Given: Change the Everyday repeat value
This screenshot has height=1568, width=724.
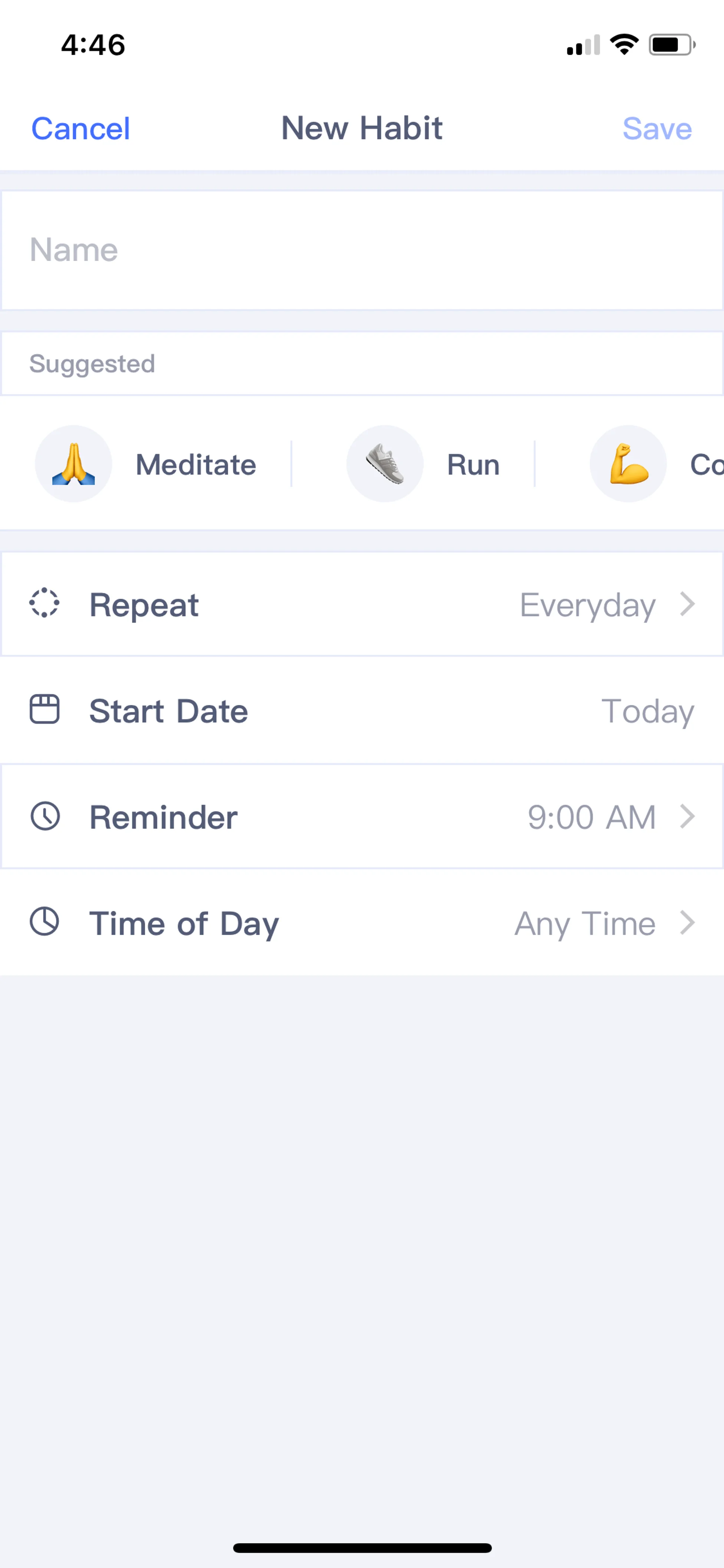Looking at the screenshot, I should coord(587,604).
